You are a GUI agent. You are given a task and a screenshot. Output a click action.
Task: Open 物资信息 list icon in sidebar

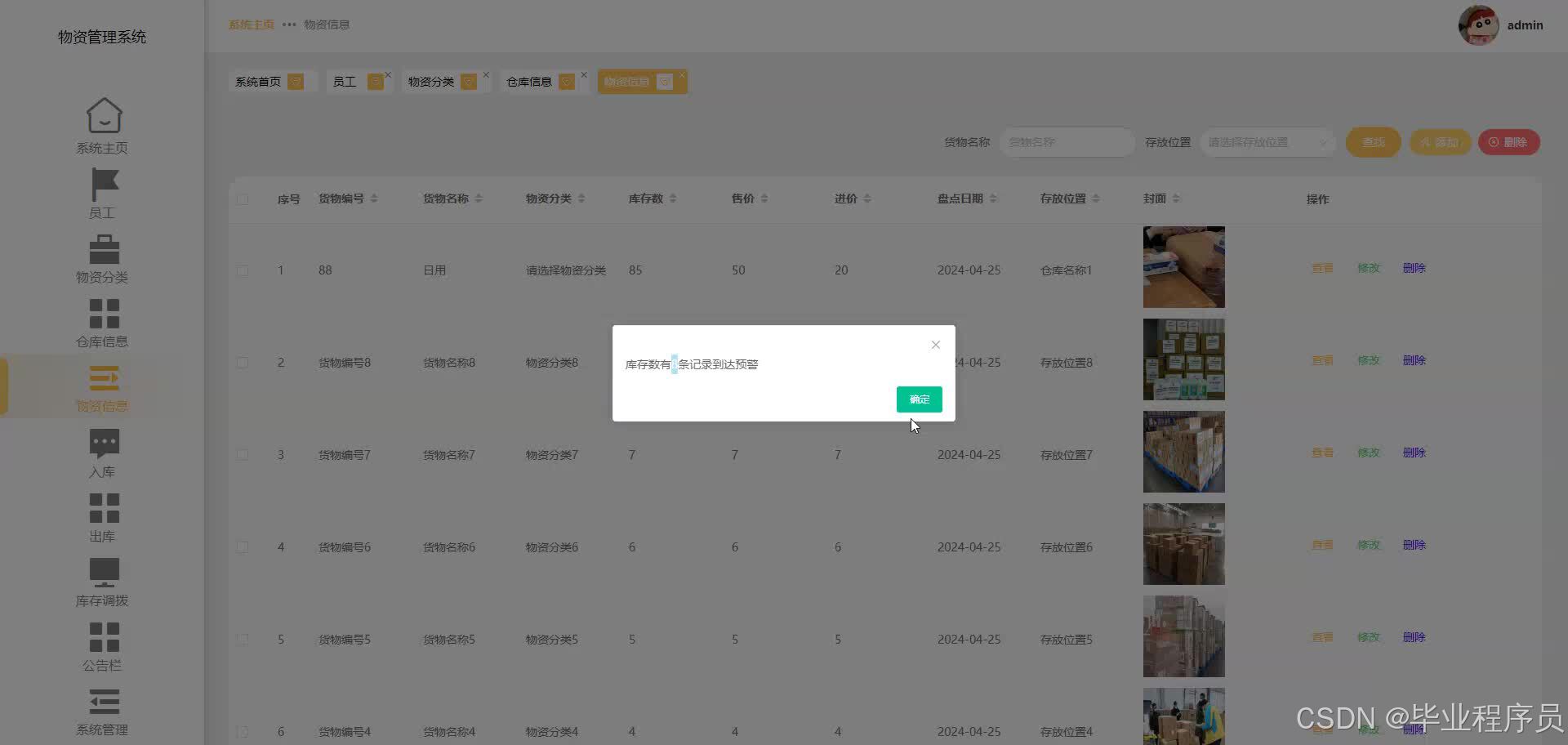pyautogui.click(x=105, y=378)
